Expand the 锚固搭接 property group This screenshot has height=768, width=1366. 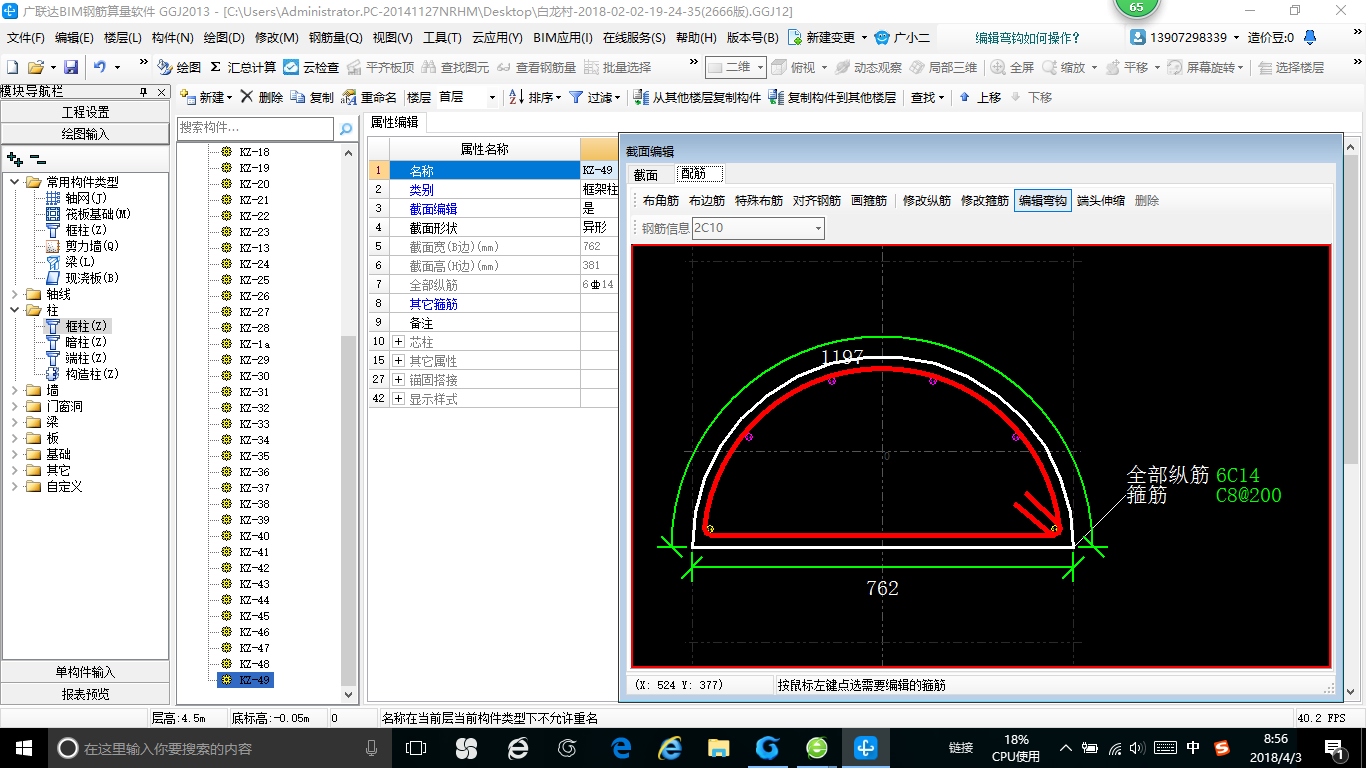coord(399,380)
